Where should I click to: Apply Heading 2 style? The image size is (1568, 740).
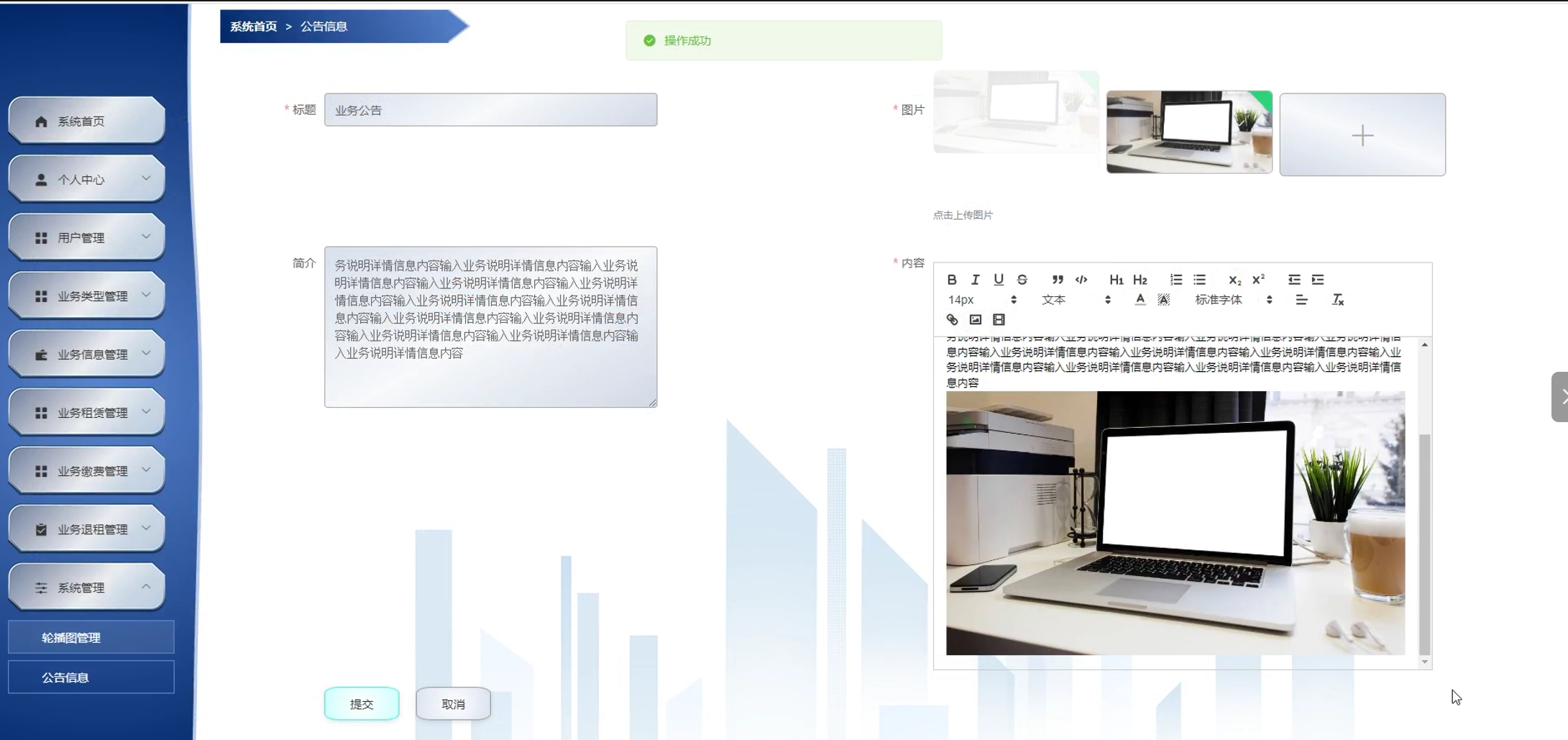click(1140, 280)
